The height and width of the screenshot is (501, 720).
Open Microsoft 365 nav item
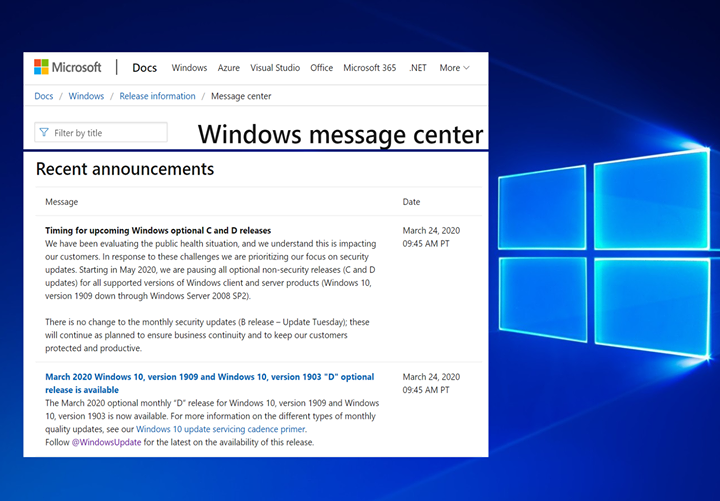coord(370,68)
